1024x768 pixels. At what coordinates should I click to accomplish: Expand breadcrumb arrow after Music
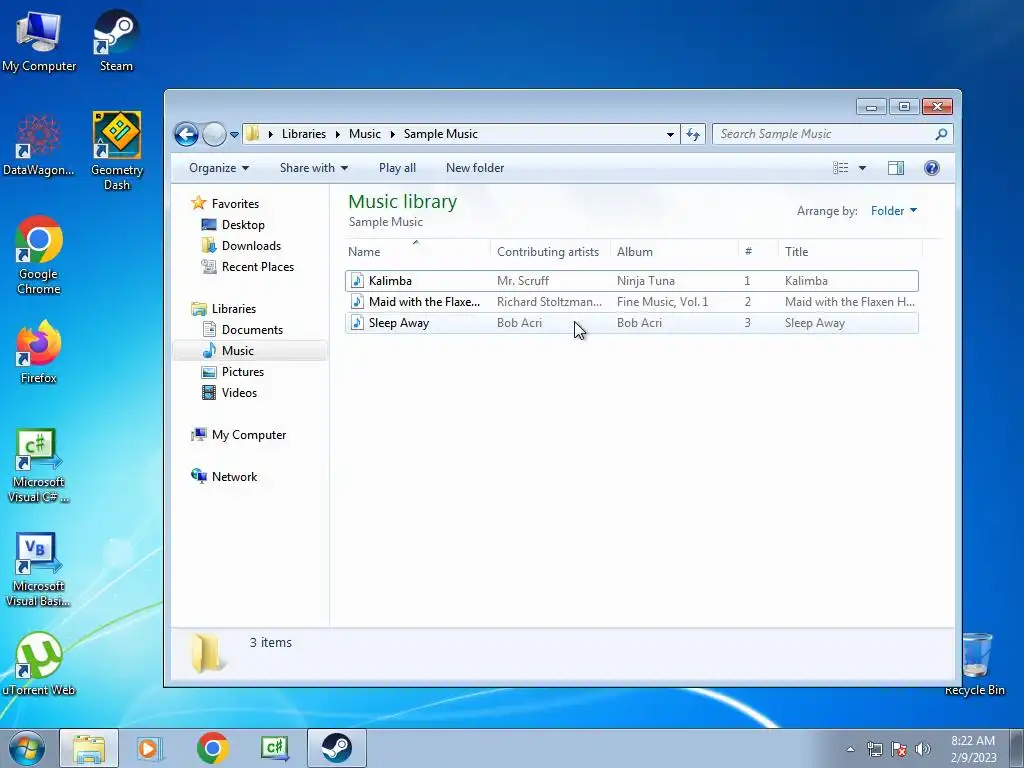click(x=392, y=134)
